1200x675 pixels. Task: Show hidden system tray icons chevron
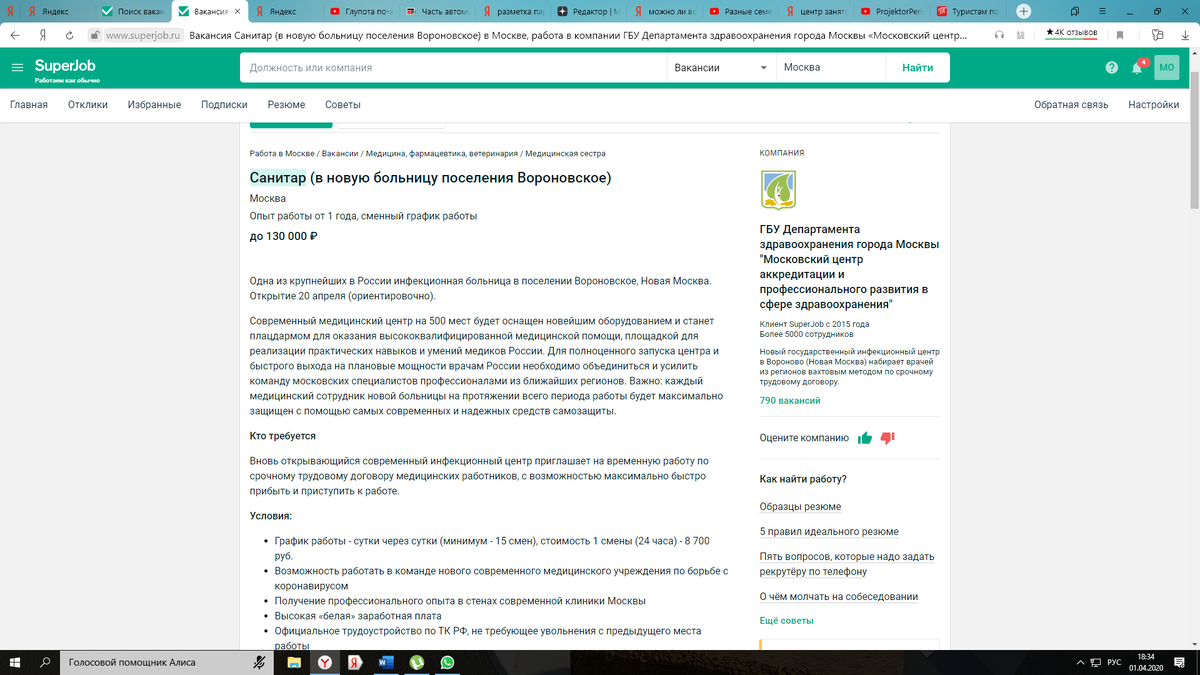(1081, 662)
